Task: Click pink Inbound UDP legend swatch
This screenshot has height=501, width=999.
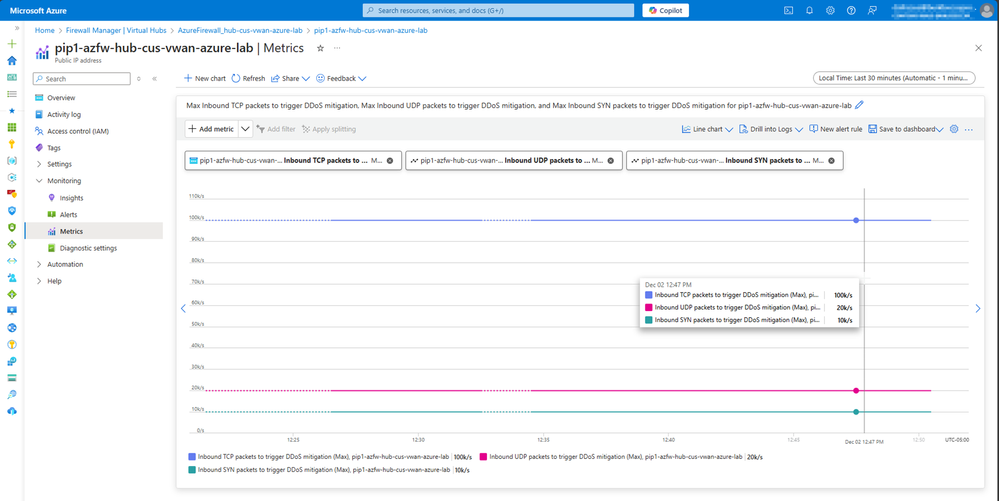Action: (484, 456)
